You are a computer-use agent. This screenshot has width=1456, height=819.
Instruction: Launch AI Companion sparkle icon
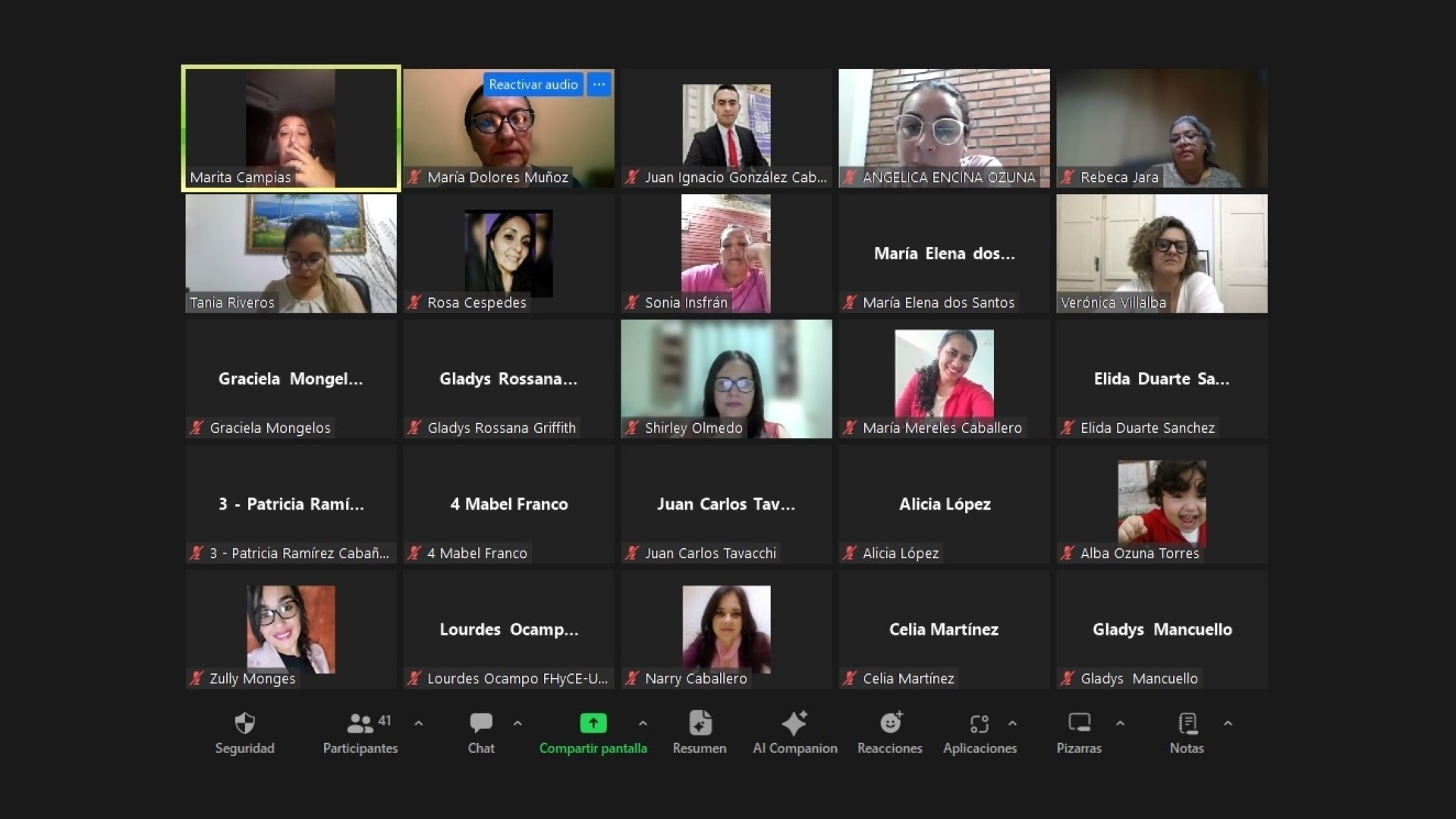coord(794,723)
